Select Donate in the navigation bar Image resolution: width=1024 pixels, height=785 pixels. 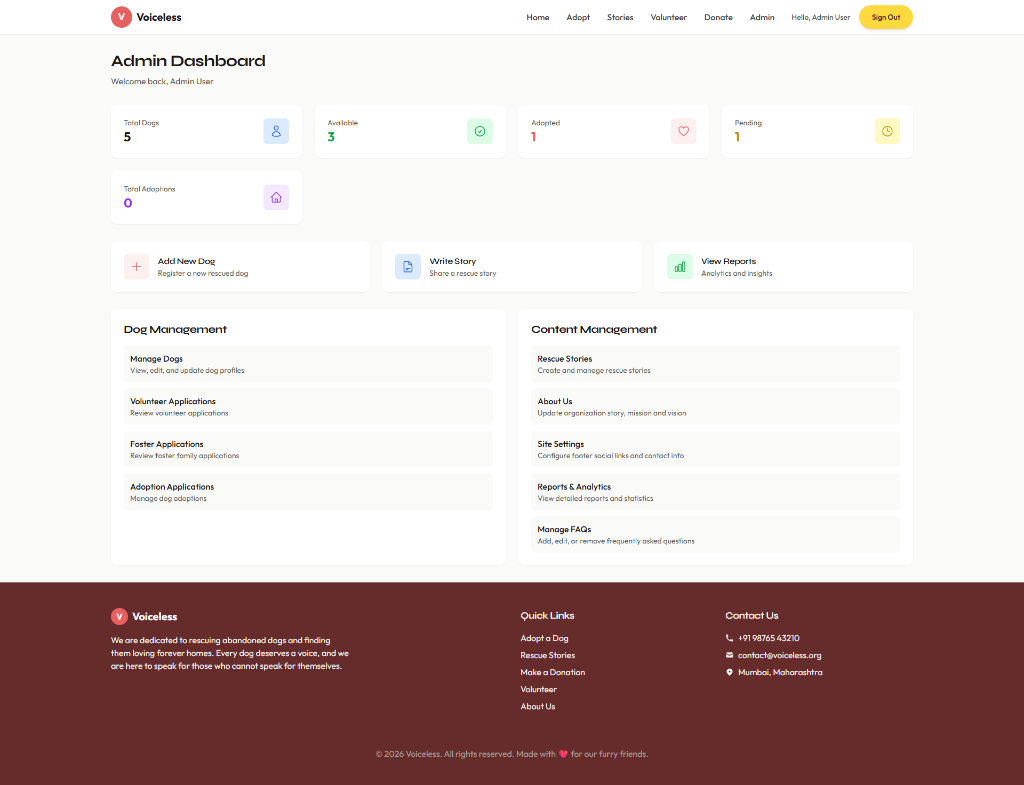click(718, 17)
